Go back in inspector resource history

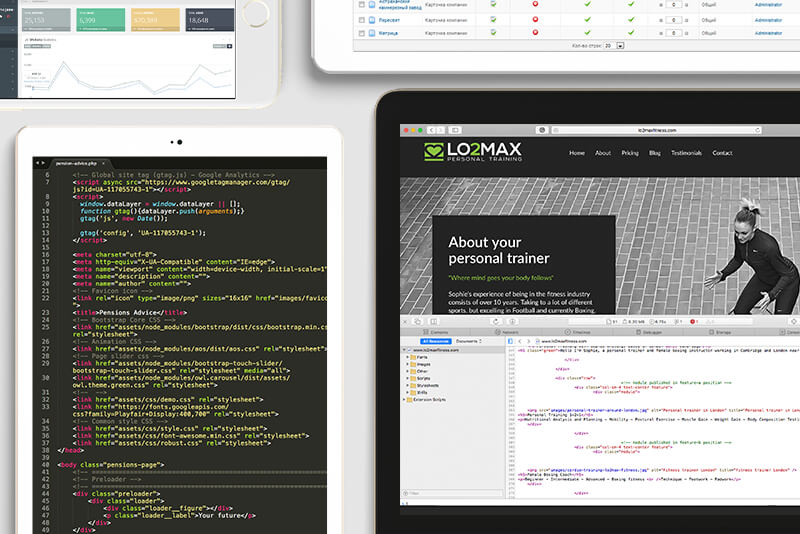(520, 341)
